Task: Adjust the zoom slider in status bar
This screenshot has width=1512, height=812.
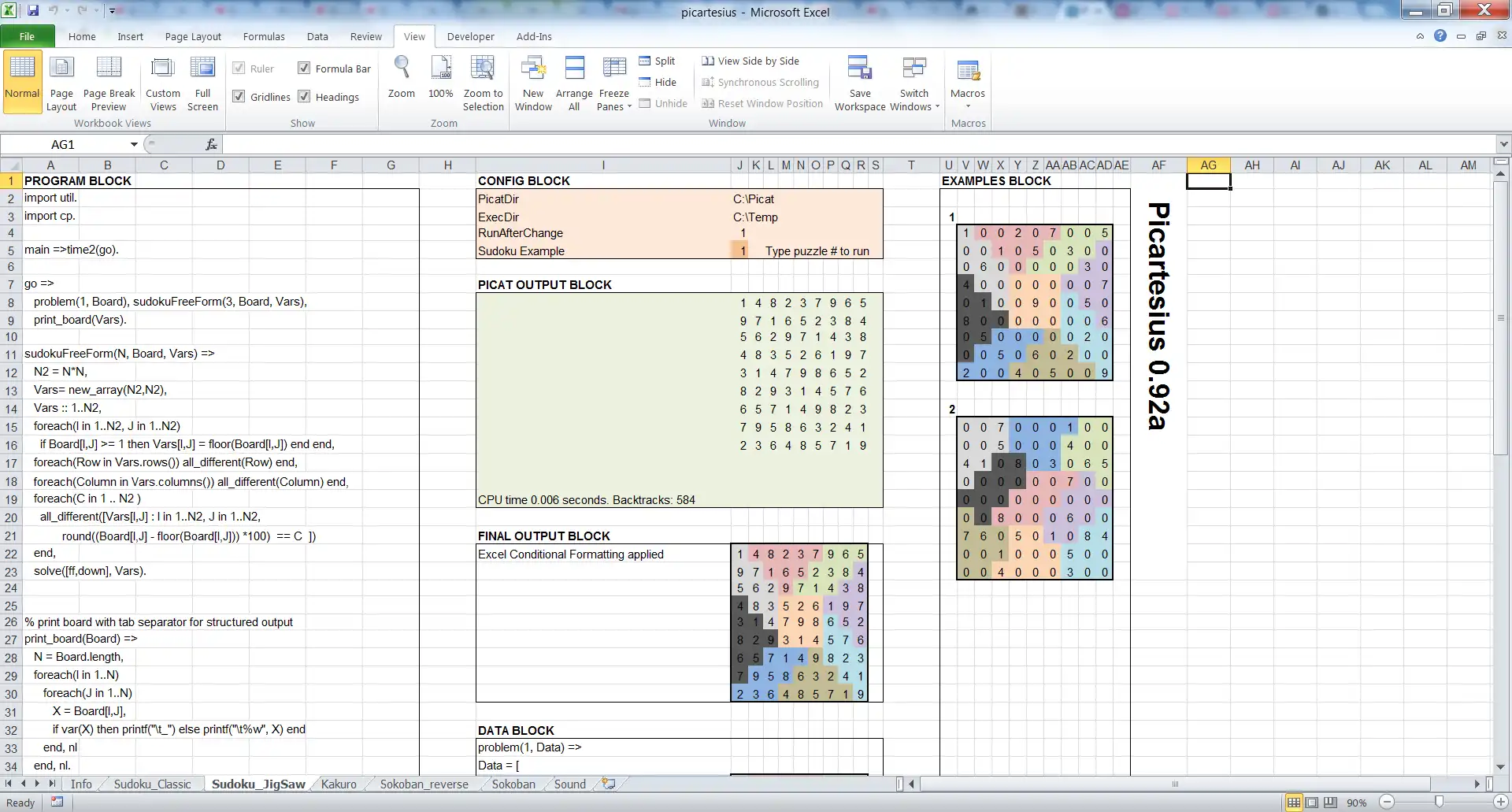Action: (1439, 802)
